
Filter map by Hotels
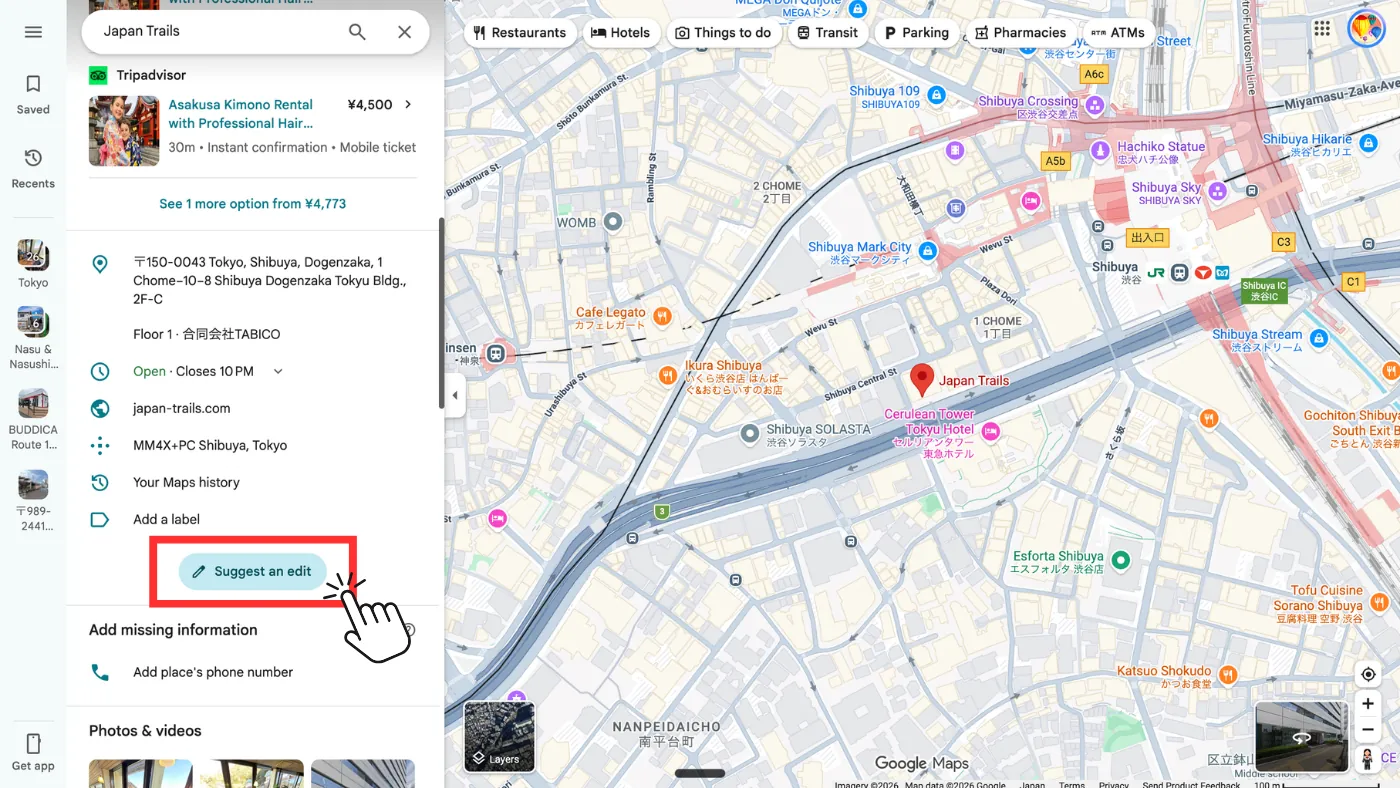point(620,32)
